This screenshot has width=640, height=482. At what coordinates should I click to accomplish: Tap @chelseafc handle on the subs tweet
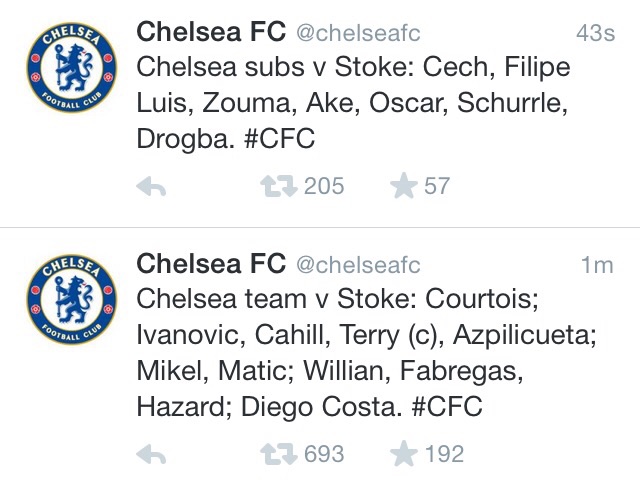click(x=358, y=33)
